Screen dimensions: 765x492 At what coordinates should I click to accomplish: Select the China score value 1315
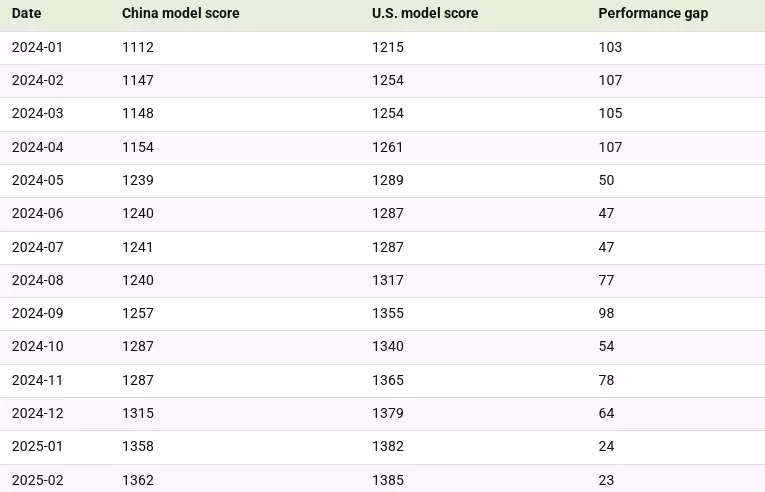click(x=138, y=413)
